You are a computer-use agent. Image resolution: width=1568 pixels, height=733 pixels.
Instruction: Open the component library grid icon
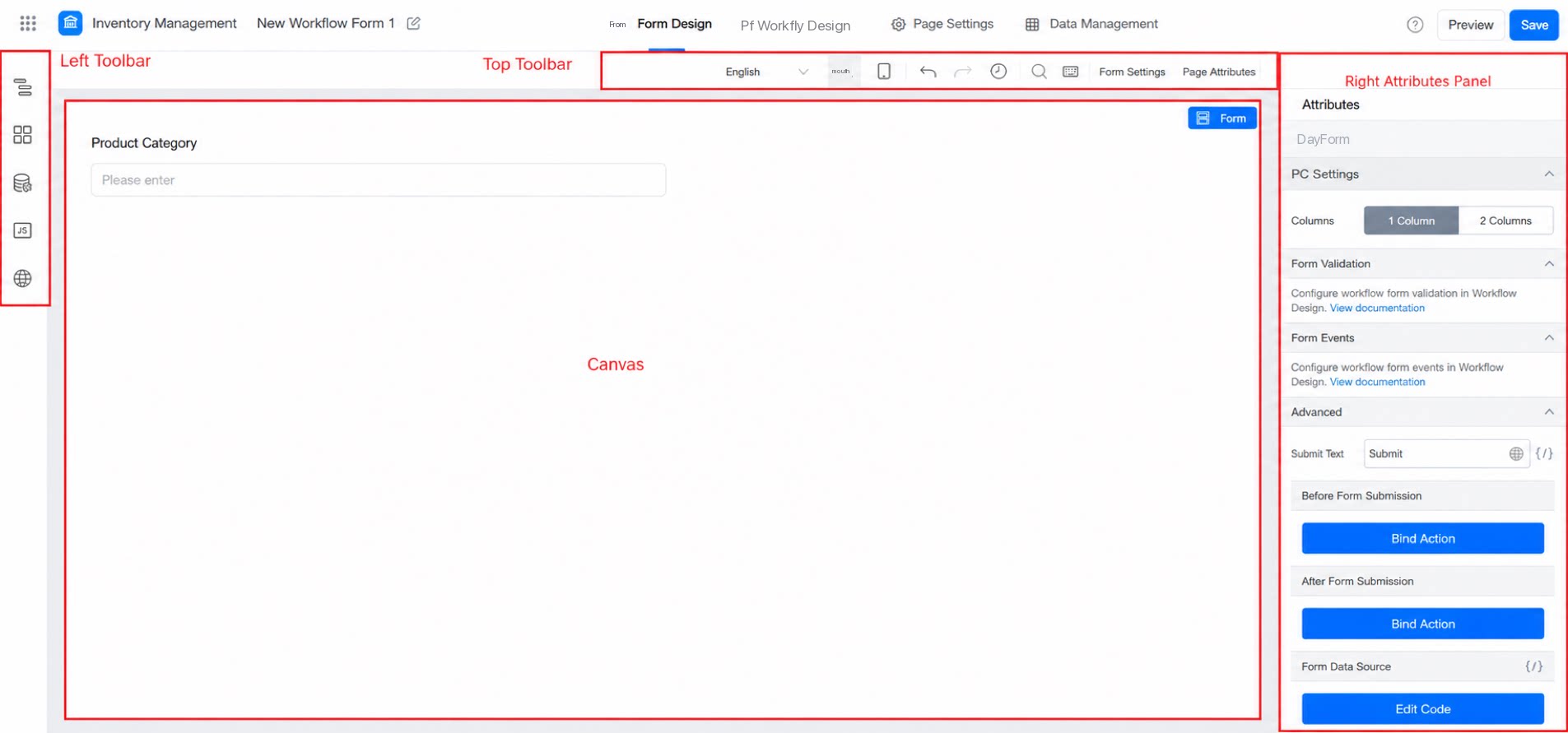click(23, 135)
